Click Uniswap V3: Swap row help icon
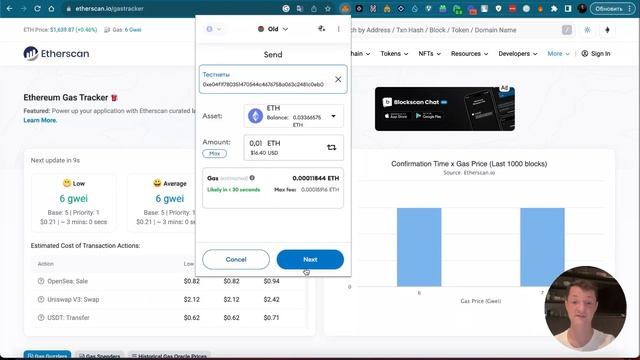The image size is (640, 360). point(41,299)
